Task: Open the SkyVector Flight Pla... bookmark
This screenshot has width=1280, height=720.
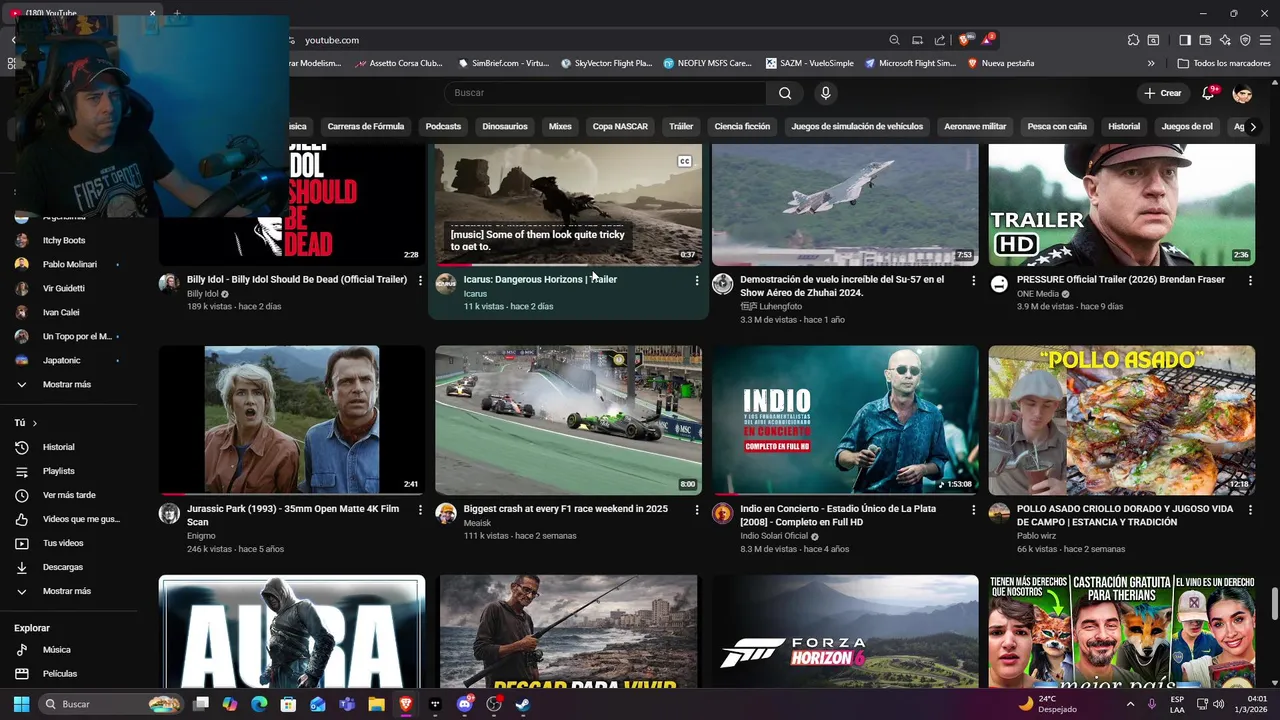Action: [607, 63]
